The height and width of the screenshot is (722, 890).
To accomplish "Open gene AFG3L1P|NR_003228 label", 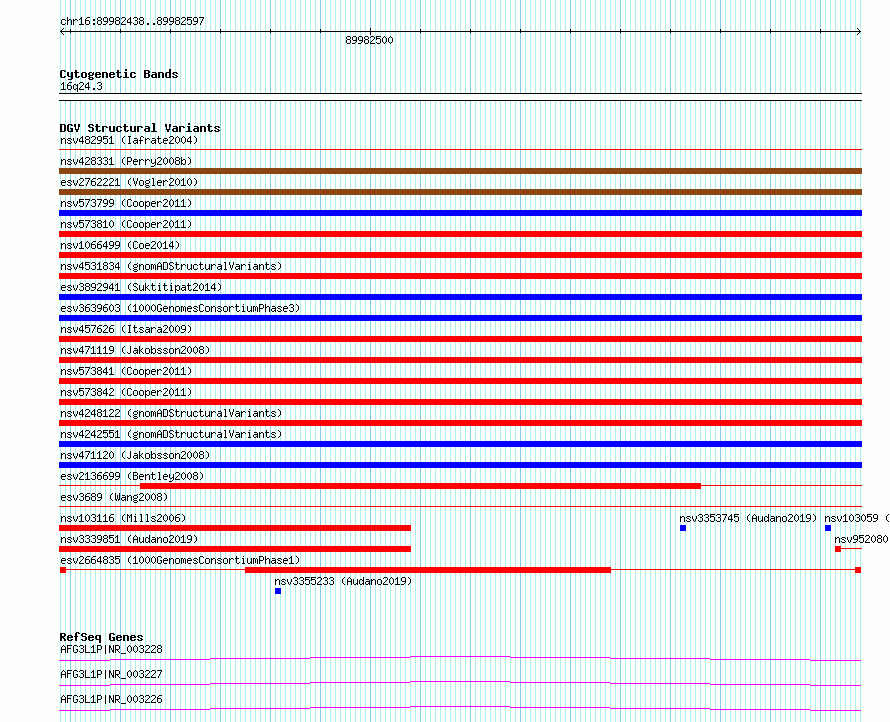I will (111, 649).
